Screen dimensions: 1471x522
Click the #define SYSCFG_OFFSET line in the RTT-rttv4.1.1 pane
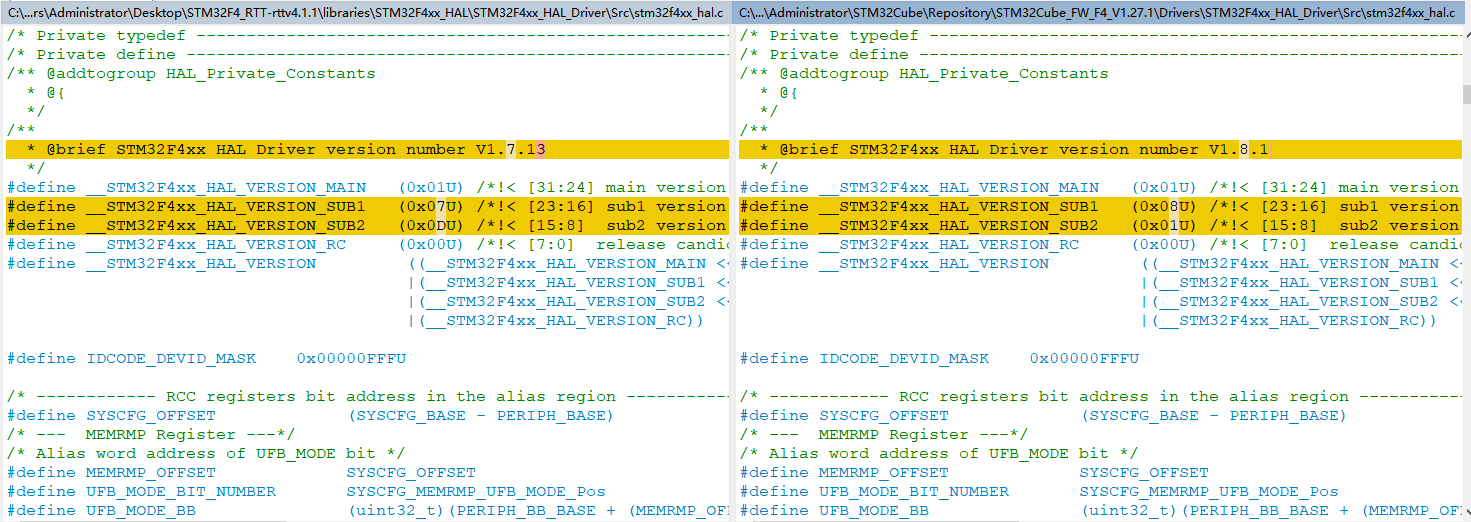point(310,416)
